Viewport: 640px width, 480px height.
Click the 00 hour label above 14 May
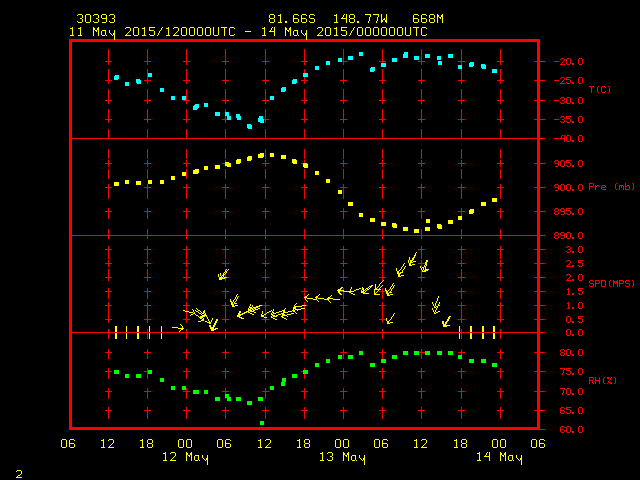click(x=499, y=444)
